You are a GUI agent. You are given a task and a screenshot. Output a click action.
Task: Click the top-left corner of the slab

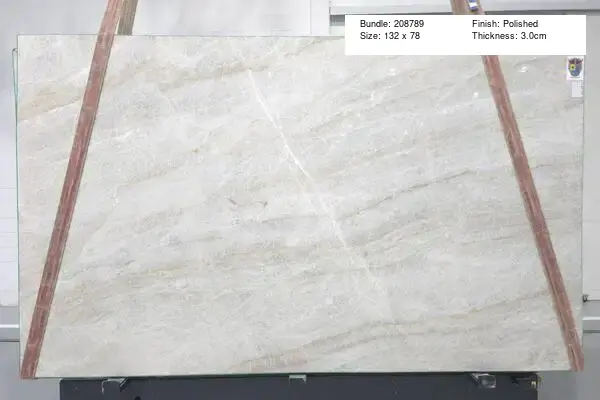coord(20,40)
